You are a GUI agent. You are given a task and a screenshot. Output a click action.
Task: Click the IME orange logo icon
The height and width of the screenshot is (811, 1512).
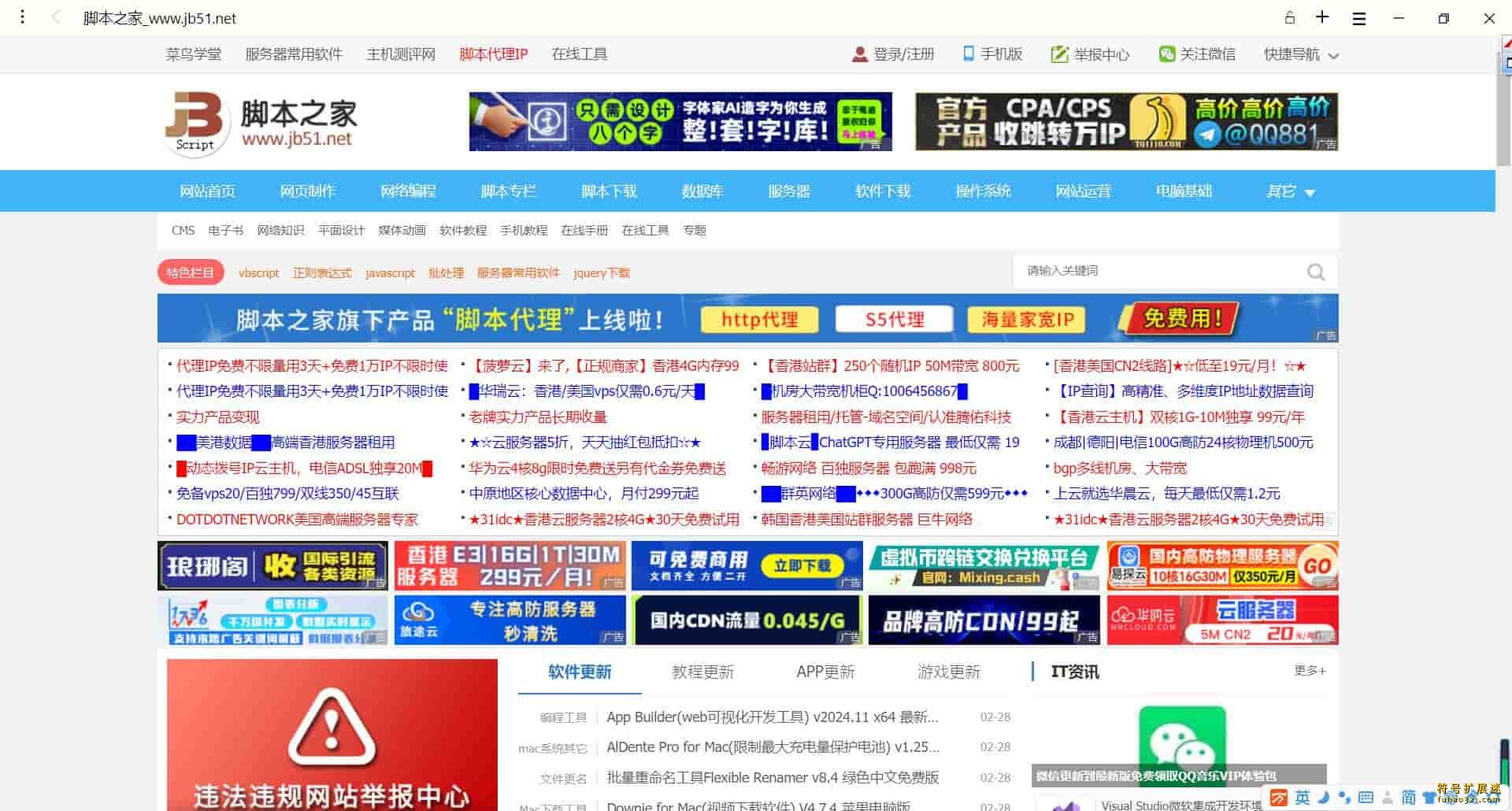pos(1279,798)
